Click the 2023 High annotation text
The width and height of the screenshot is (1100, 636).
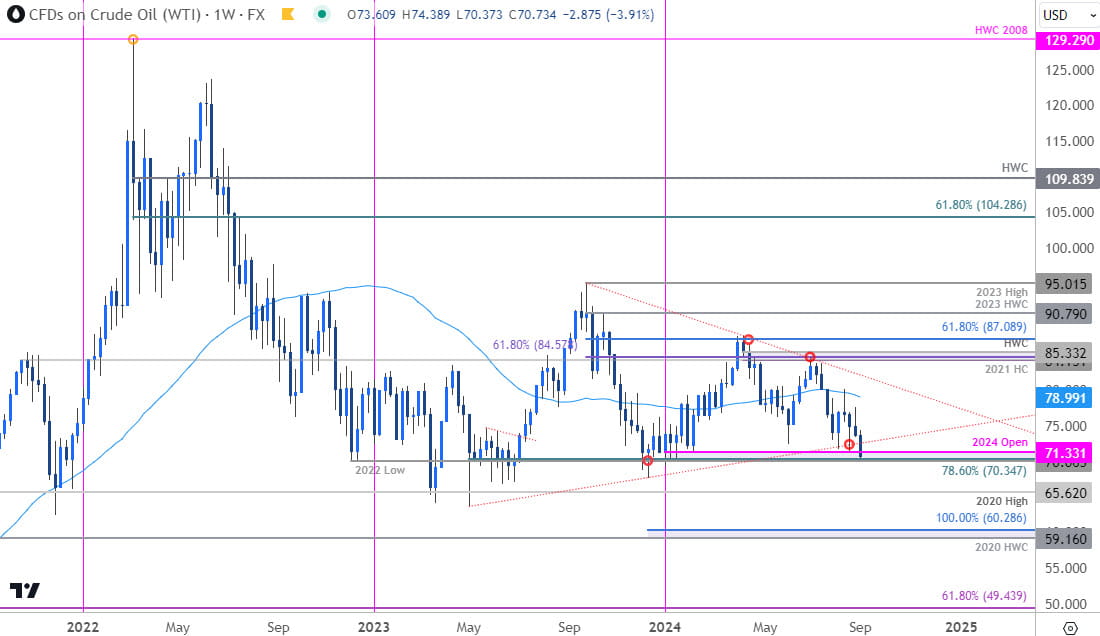coord(1002,292)
